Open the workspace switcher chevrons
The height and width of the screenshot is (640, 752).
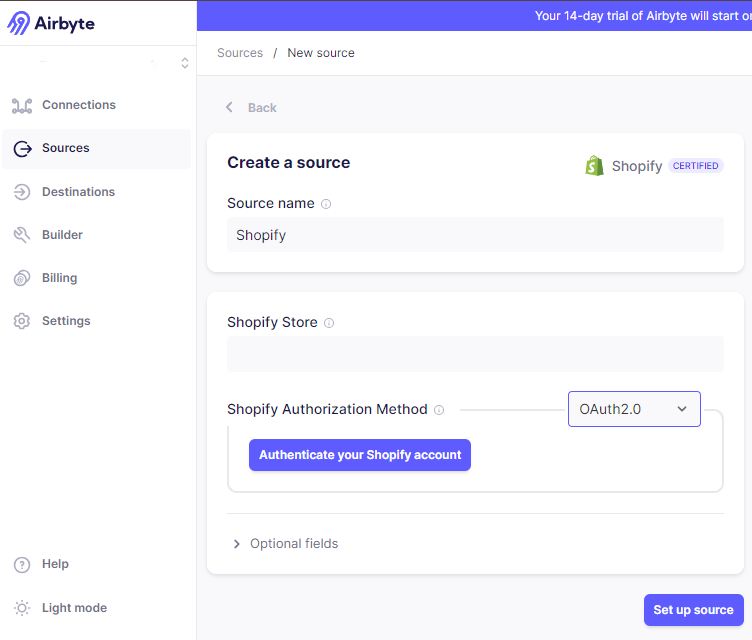pos(185,63)
